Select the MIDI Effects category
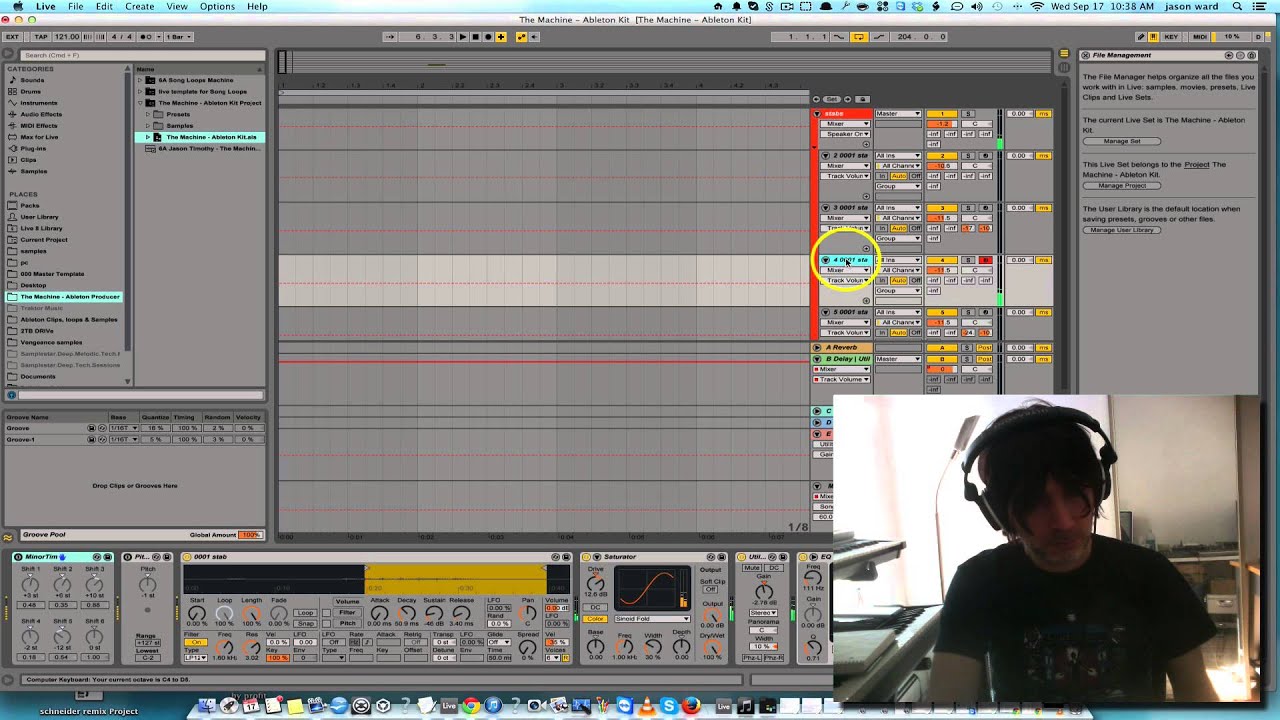Screen dimensions: 1280x720 click(40, 126)
